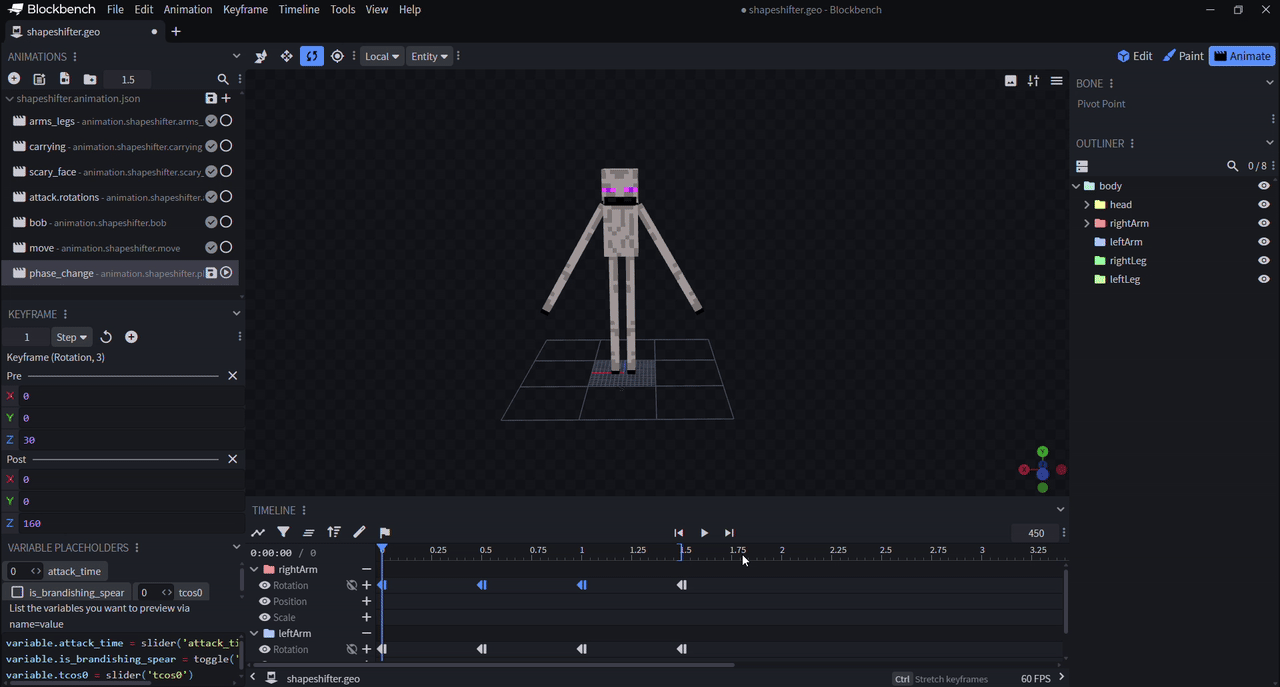Hide the body bone with its eye icon
1280x687 pixels.
[1264, 186]
